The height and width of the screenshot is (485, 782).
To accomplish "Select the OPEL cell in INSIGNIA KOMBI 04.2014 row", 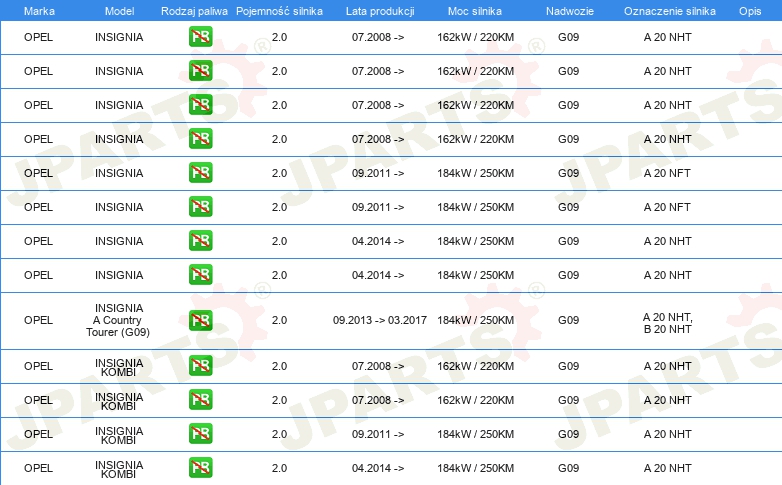I will [x=38, y=468].
